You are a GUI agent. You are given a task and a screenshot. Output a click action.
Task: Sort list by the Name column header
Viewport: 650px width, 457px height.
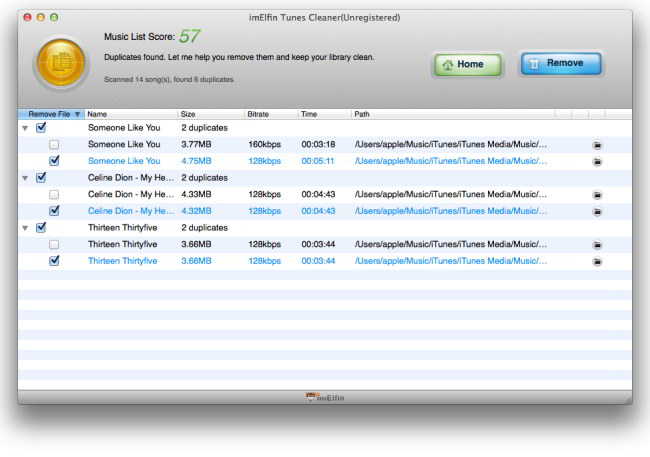coord(131,114)
